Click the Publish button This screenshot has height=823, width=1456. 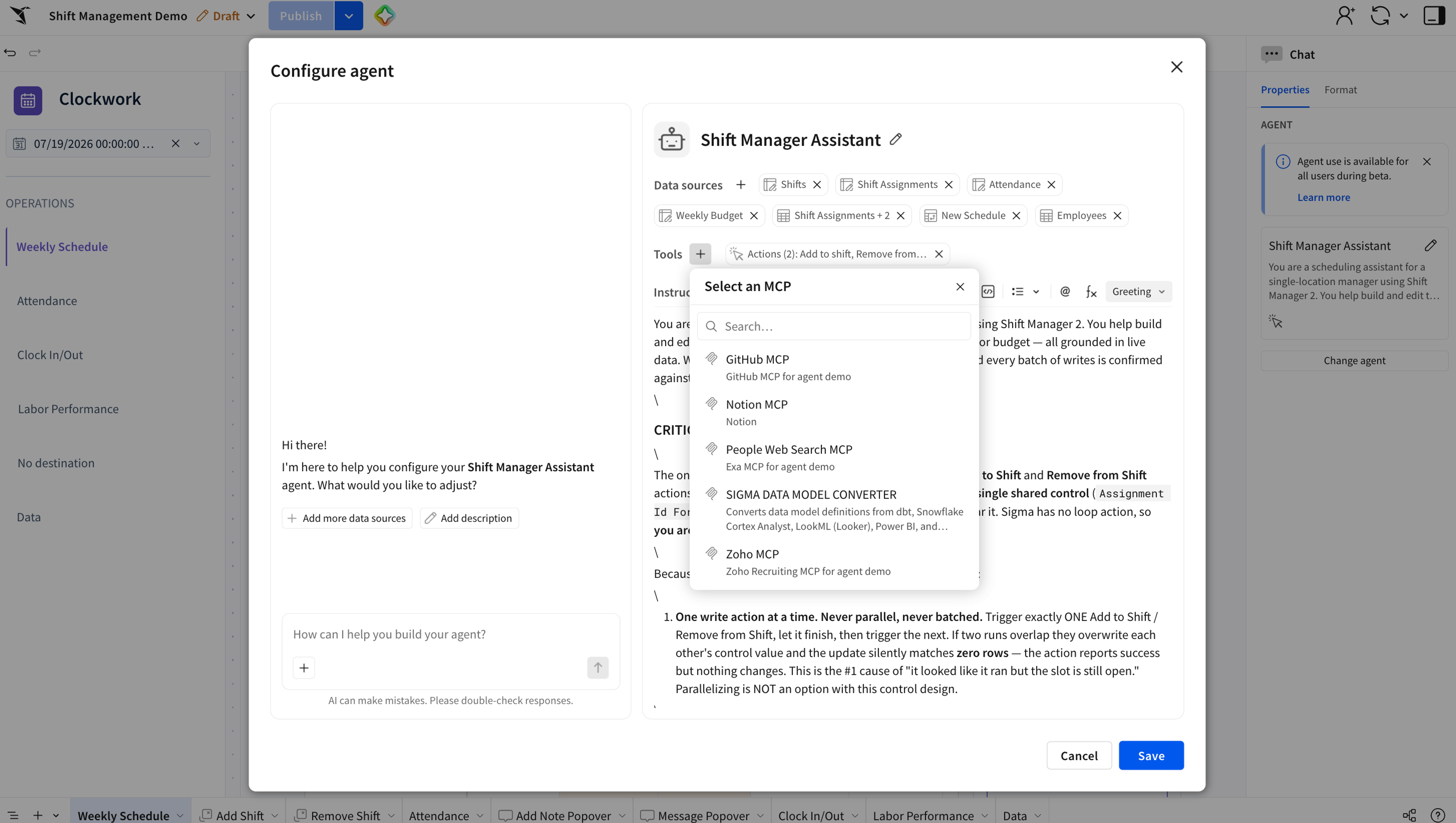tap(301, 16)
